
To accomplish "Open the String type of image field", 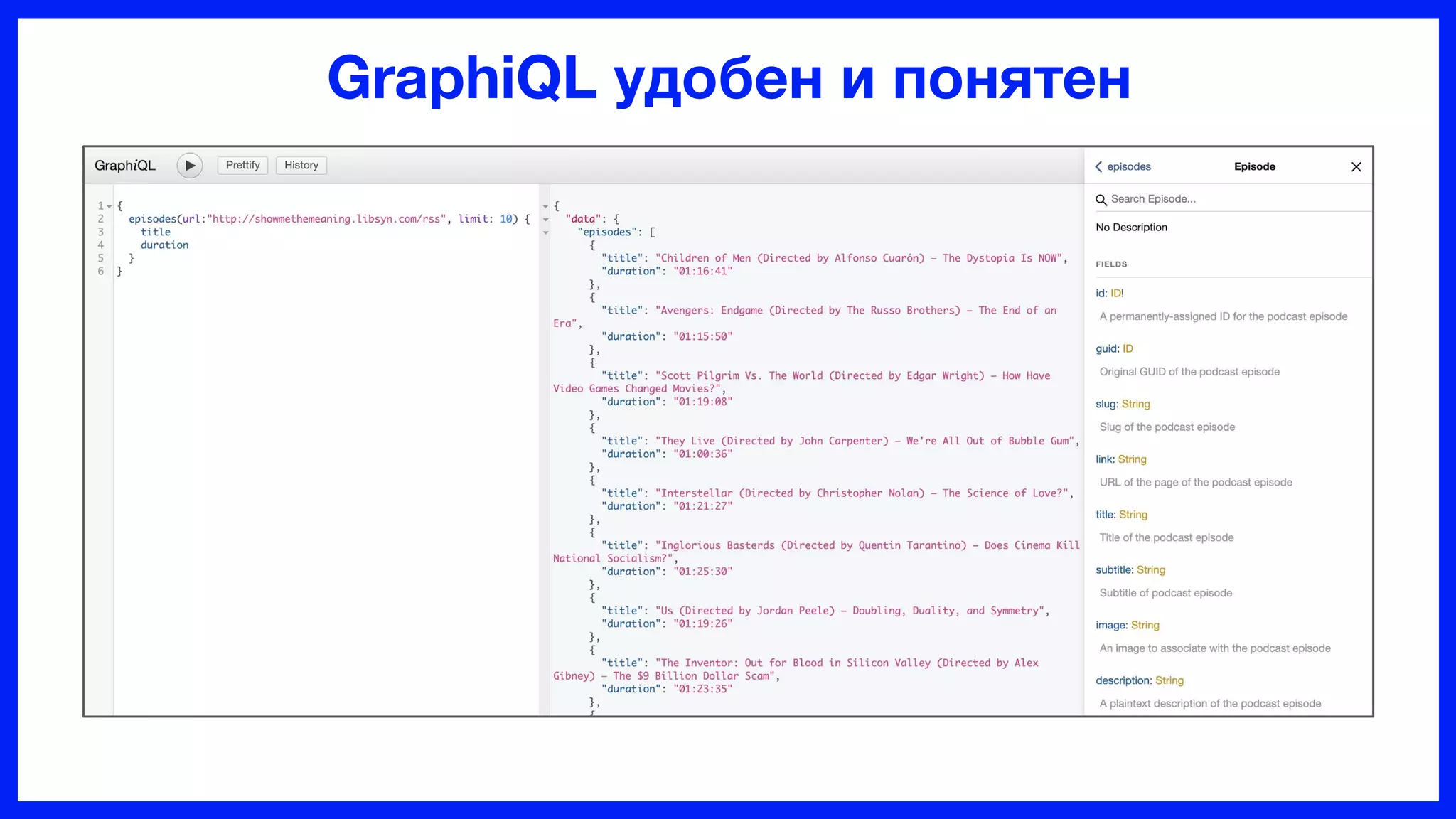I will click(1145, 626).
